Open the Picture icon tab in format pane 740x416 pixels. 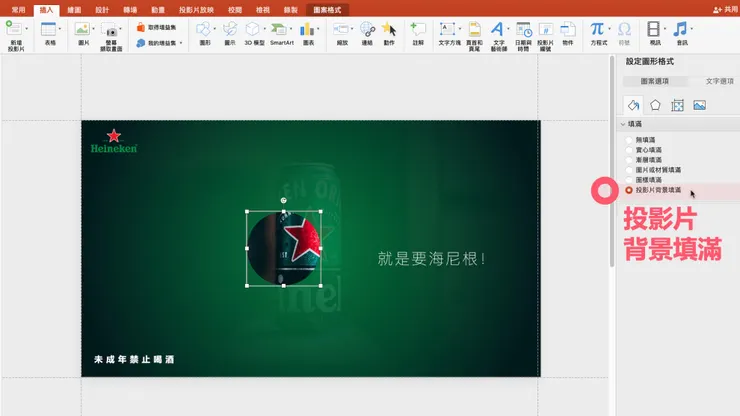click(699, 105)
